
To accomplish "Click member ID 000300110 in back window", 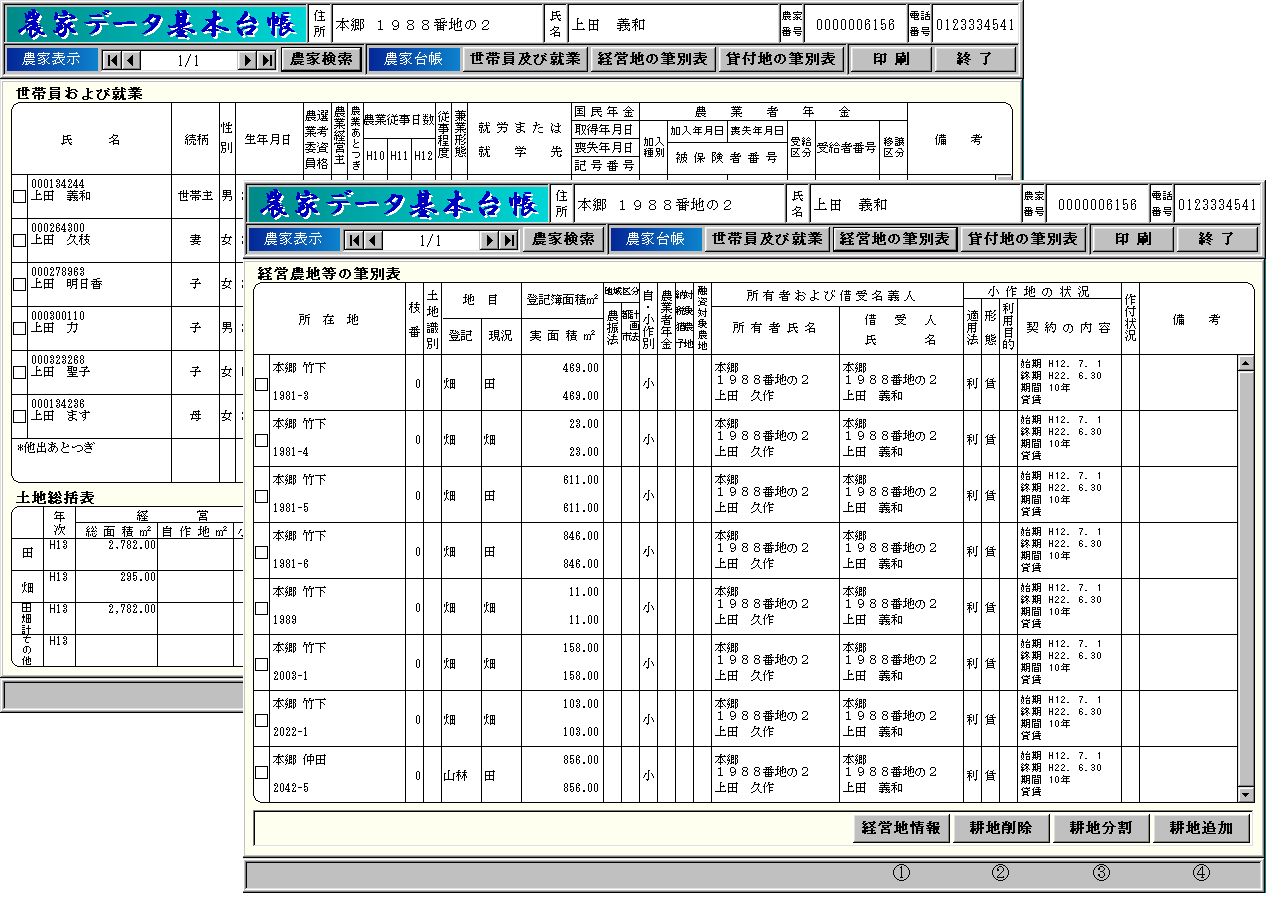I will (x=58, y=315).
